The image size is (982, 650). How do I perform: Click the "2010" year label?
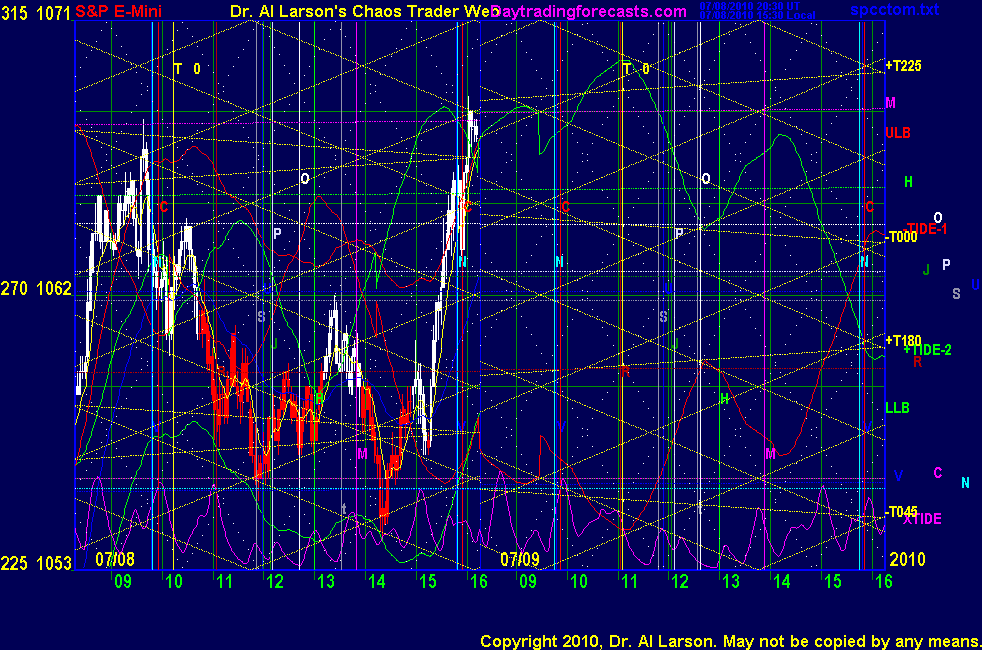[x=907, y=559]
